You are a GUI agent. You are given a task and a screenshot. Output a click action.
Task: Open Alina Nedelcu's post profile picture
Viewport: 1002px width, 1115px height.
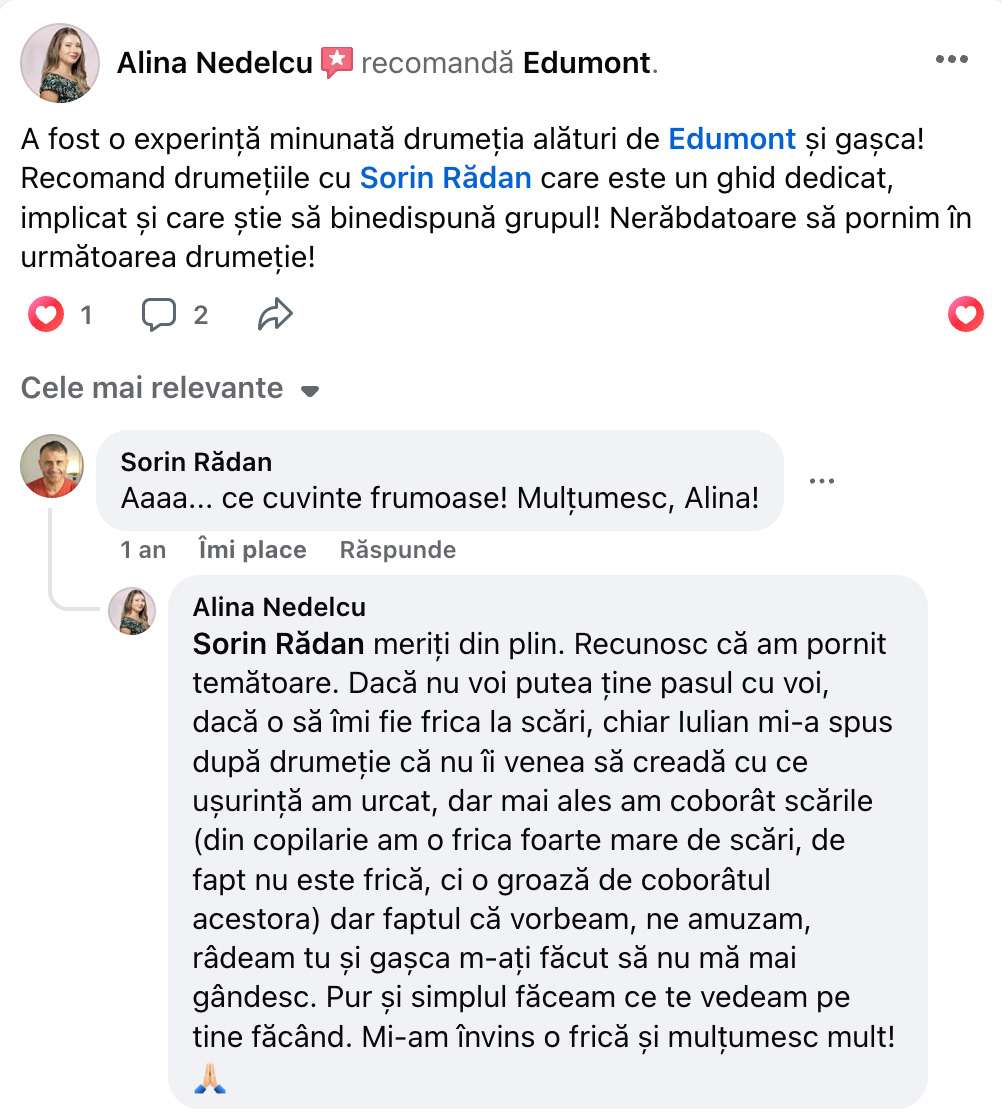60,62
